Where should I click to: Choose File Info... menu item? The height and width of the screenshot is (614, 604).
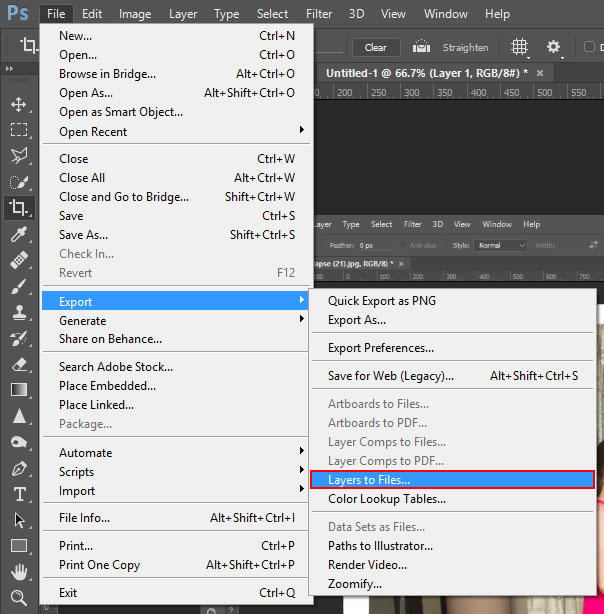(175, 518)
